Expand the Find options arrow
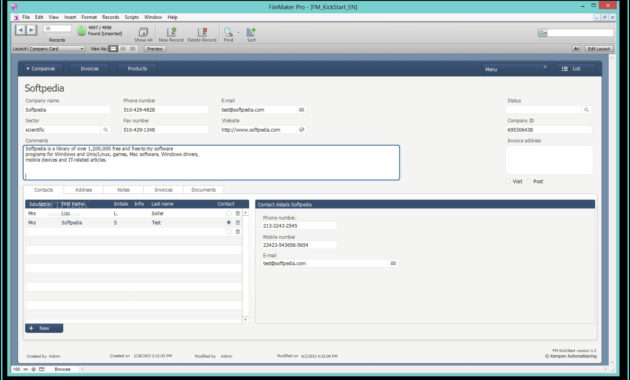This screenshot has width=630, height=380. [x=238, y=32]
